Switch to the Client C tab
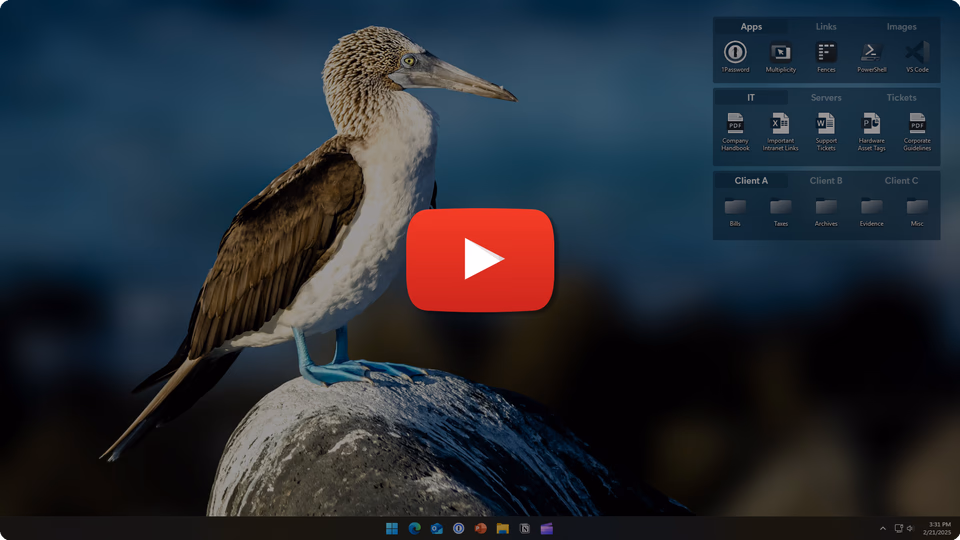 click(901, 181)
